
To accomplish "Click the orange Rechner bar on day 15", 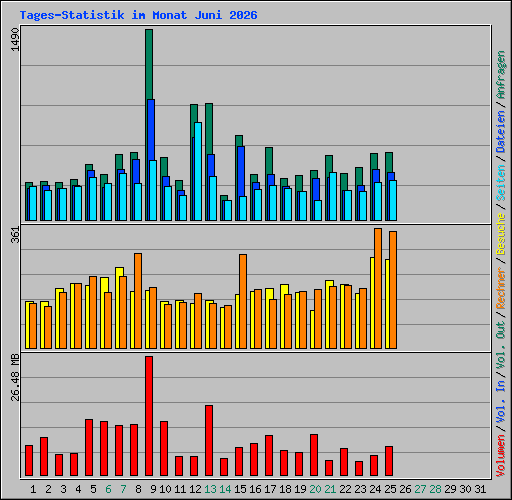I will point(243,302).
